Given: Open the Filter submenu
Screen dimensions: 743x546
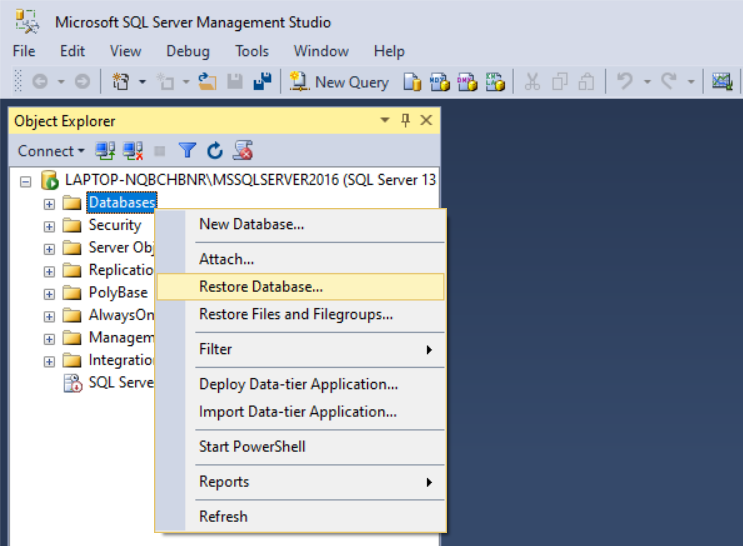Looking at the screenshot, I should coord(300,349).
